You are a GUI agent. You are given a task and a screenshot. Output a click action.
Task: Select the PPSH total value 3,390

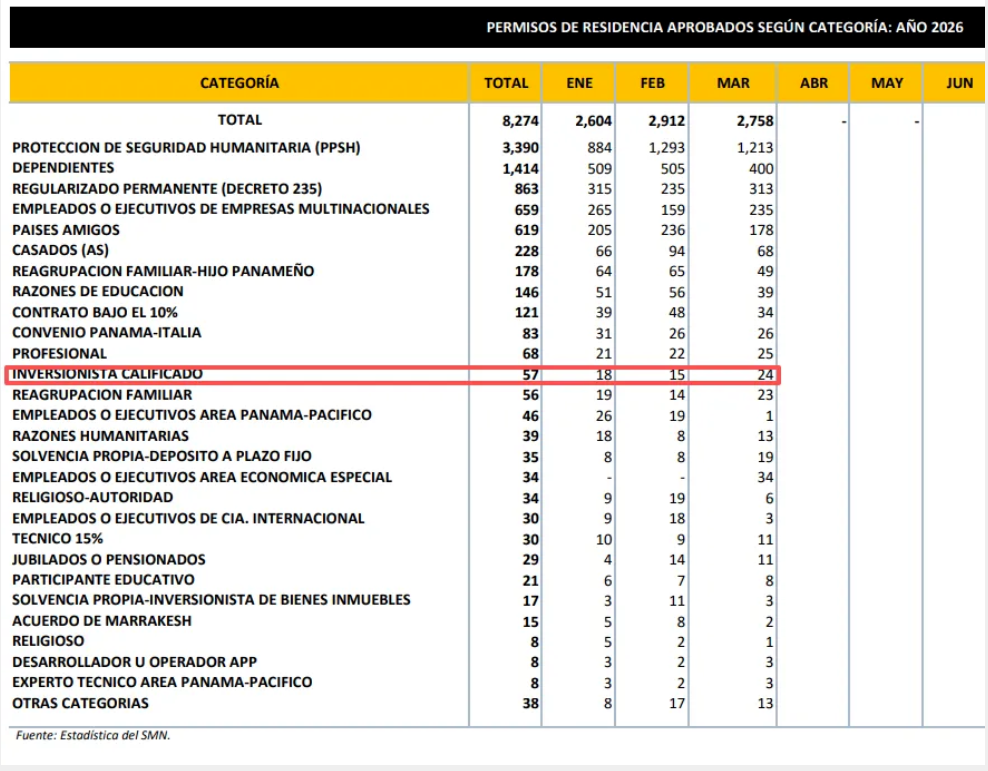520,148
